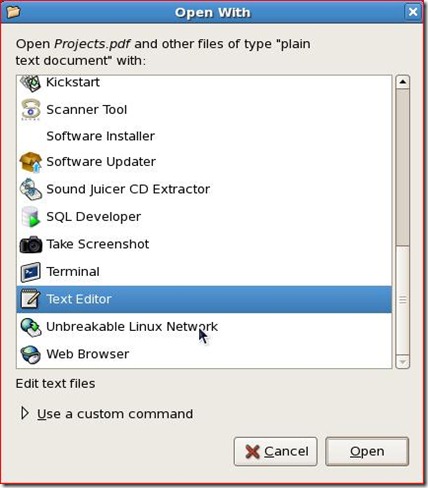Select the Web Browser list entry
Image resolution: width=428 pixels, height=488 pixels.
pyautogui.click(x=204, y=354)
